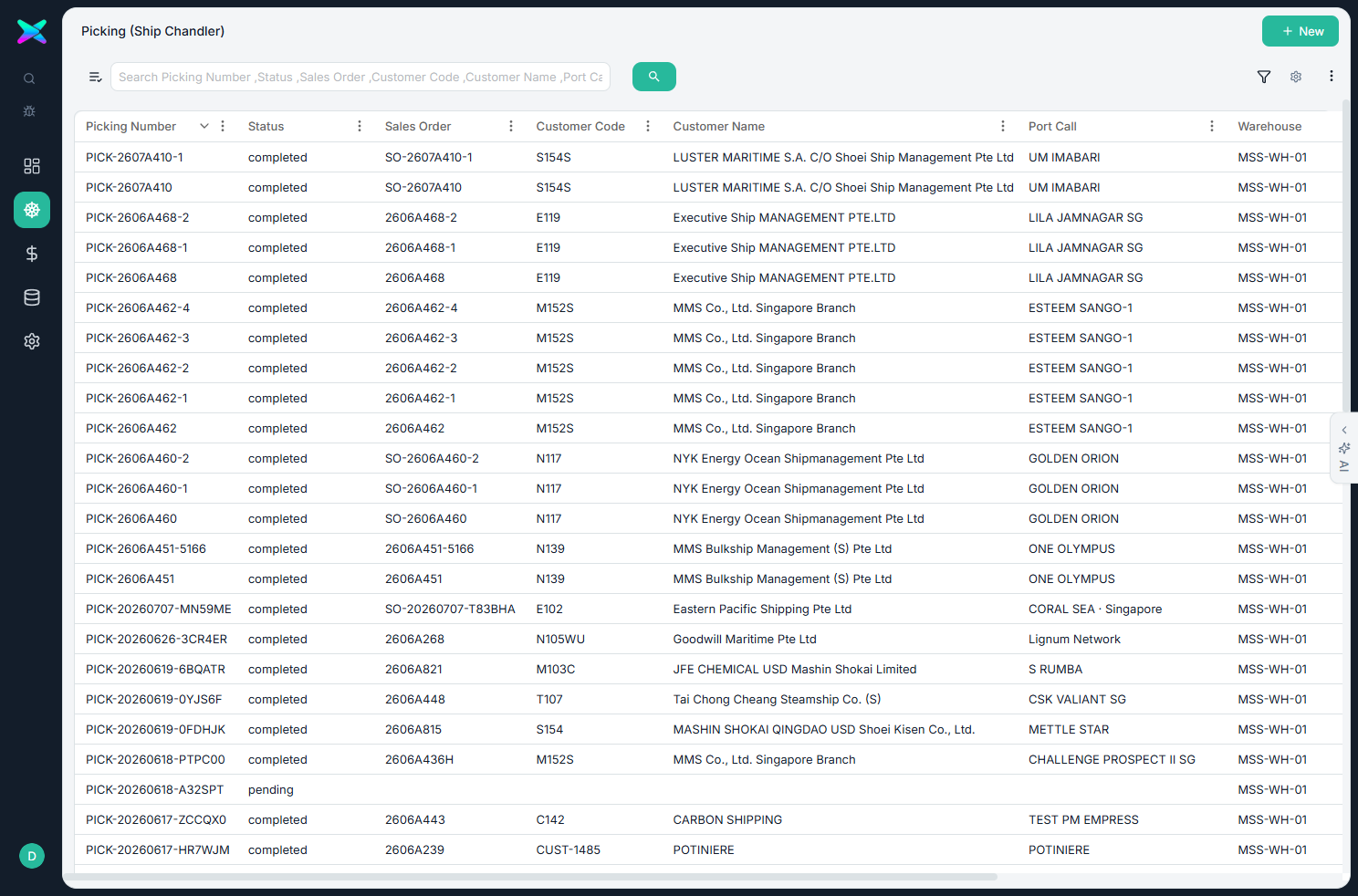Open sidebar search magnifier icon
Viewport: 1358px width, 896px height.
[29, 79]
